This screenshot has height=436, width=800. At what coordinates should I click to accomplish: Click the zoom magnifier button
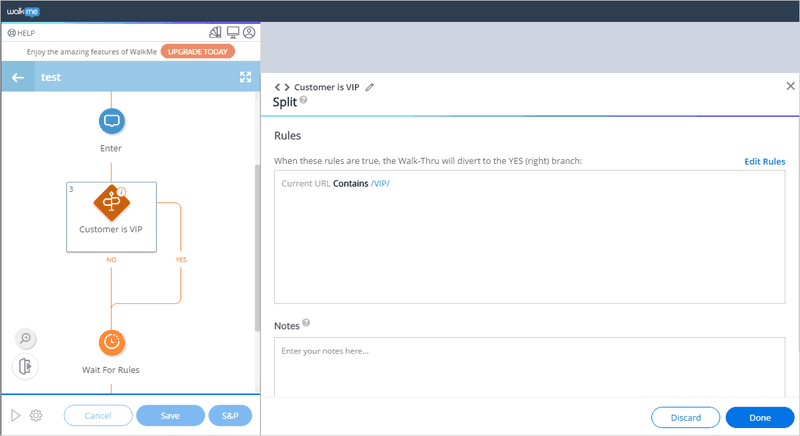coord(26,339)
